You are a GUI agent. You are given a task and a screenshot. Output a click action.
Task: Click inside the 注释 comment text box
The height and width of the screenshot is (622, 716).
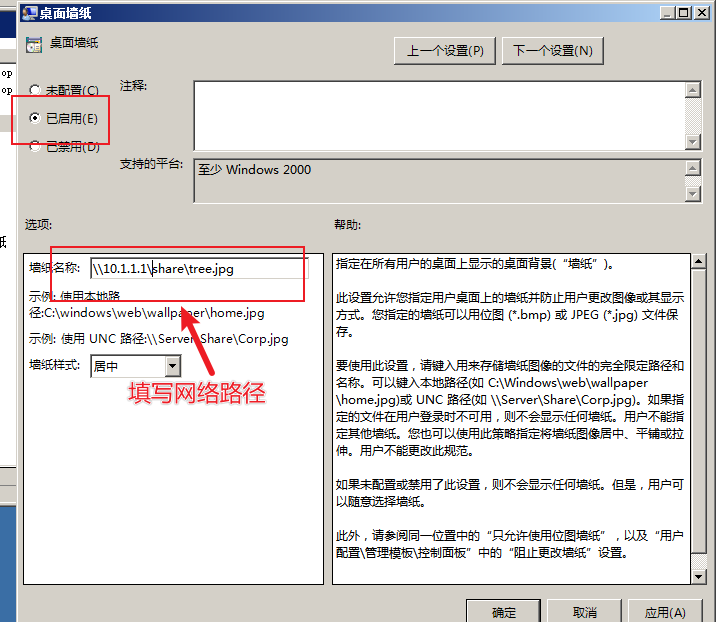point(439,116)
